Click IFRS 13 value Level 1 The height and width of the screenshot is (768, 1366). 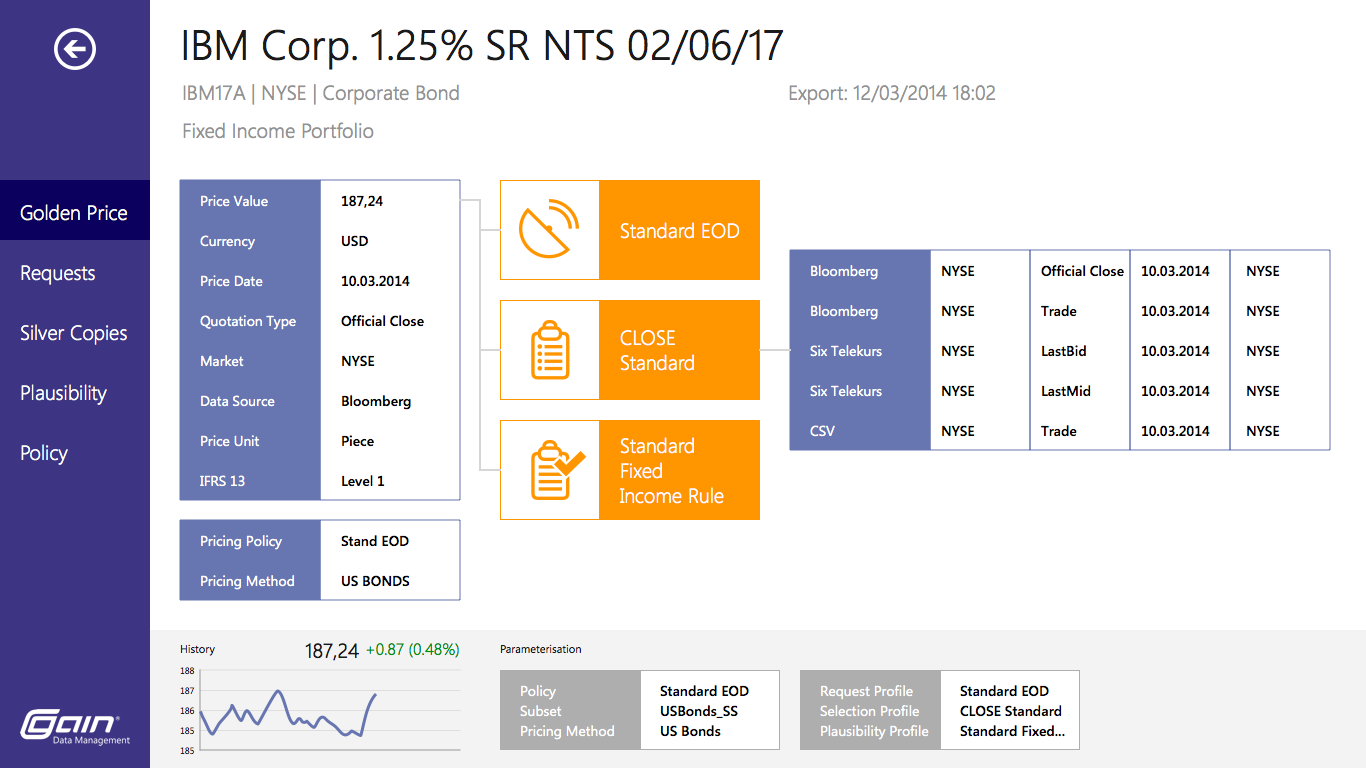click(x=363, y=481)
